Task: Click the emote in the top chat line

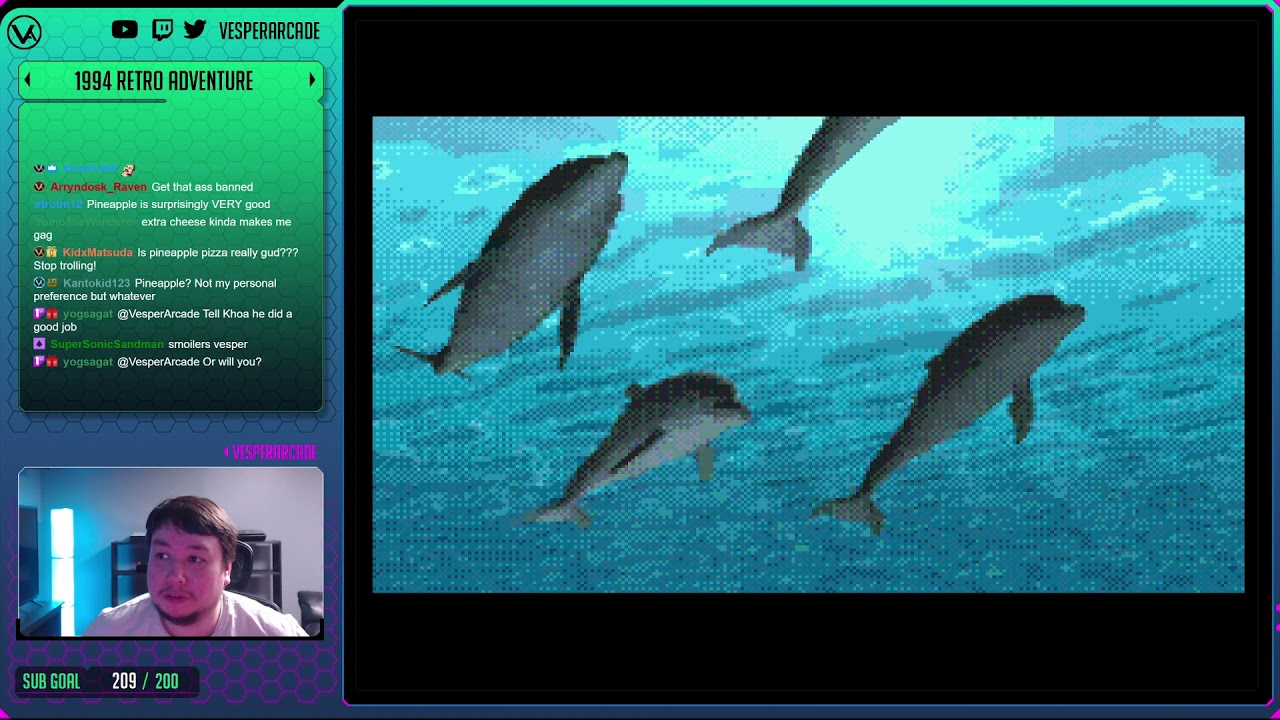Action: coord(128,170)
